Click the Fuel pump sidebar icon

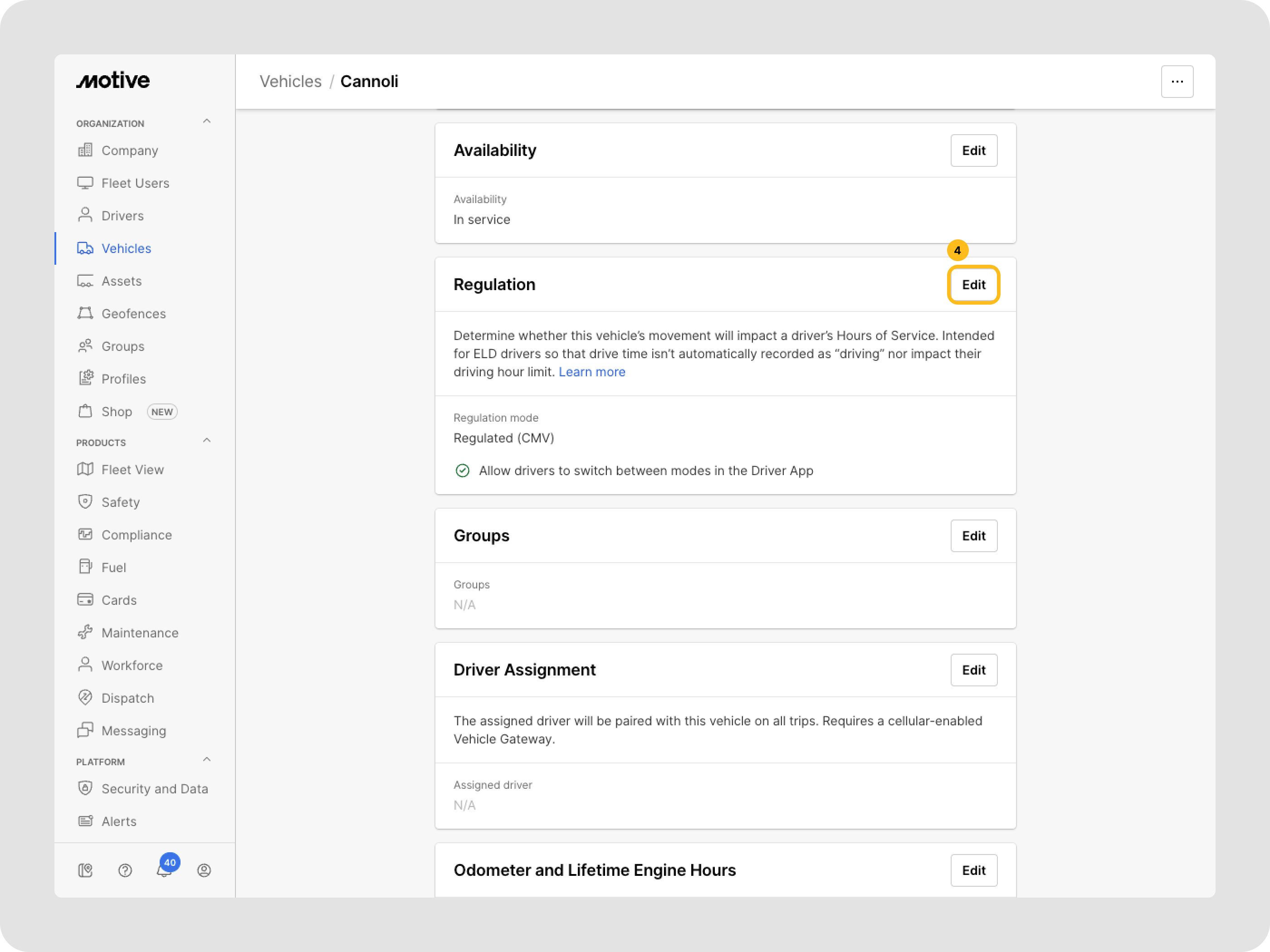(85, 567)
